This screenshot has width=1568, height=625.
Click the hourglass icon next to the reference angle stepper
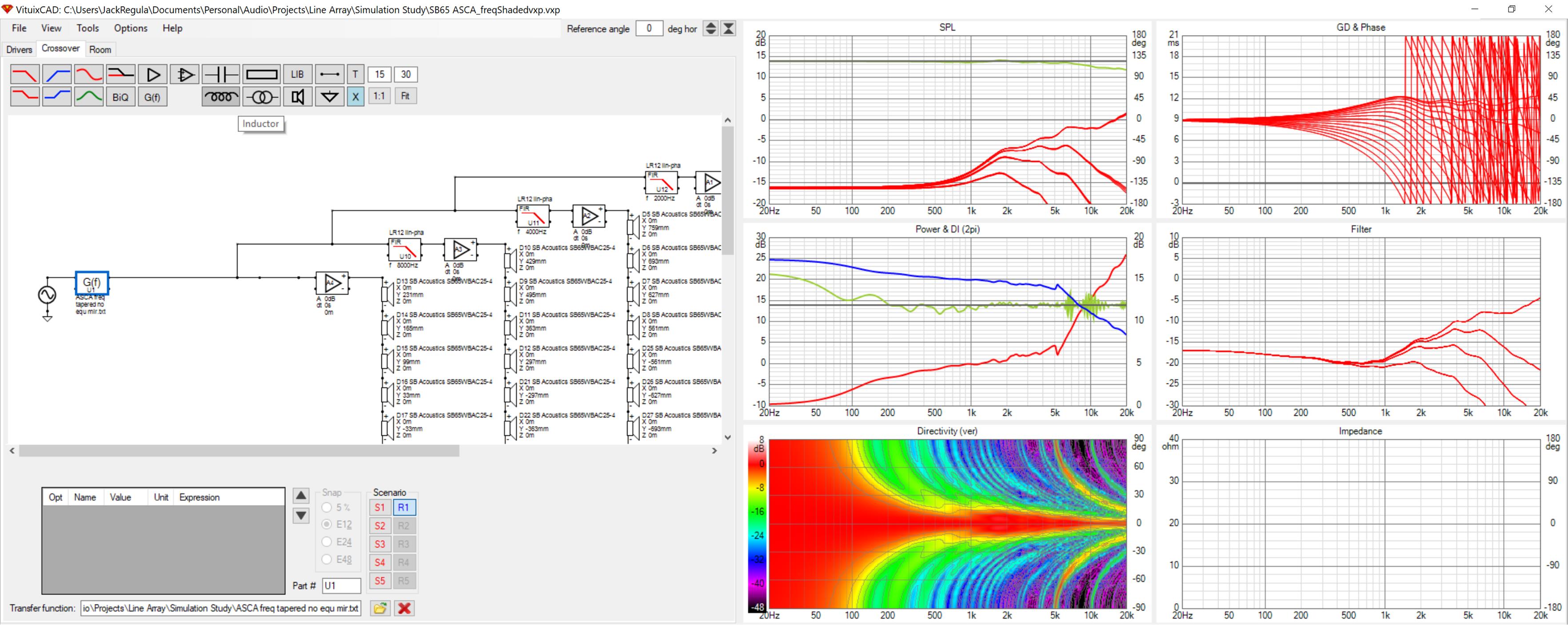click(x=728, y=28)
